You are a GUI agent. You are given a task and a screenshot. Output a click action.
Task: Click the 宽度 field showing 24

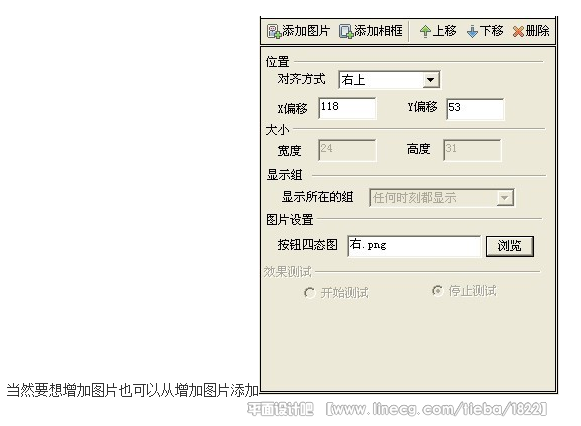[347, 150]
